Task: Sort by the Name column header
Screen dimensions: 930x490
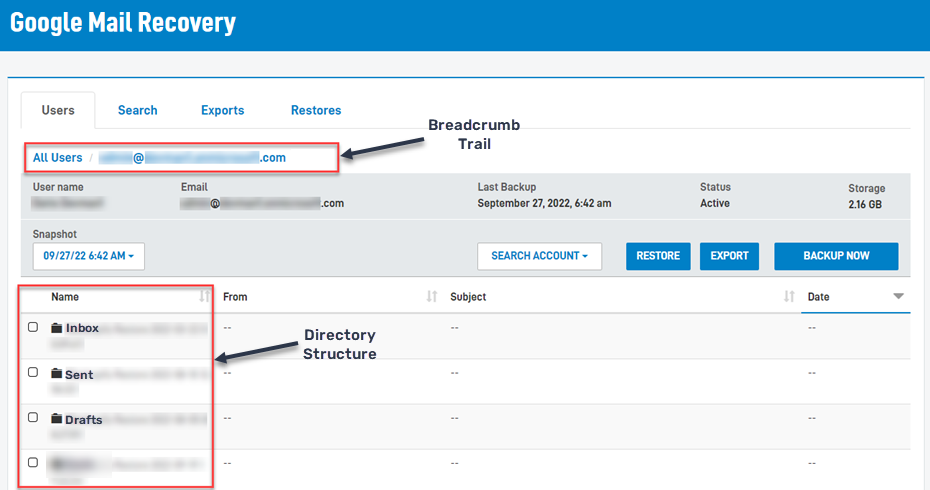Action: 65,297
